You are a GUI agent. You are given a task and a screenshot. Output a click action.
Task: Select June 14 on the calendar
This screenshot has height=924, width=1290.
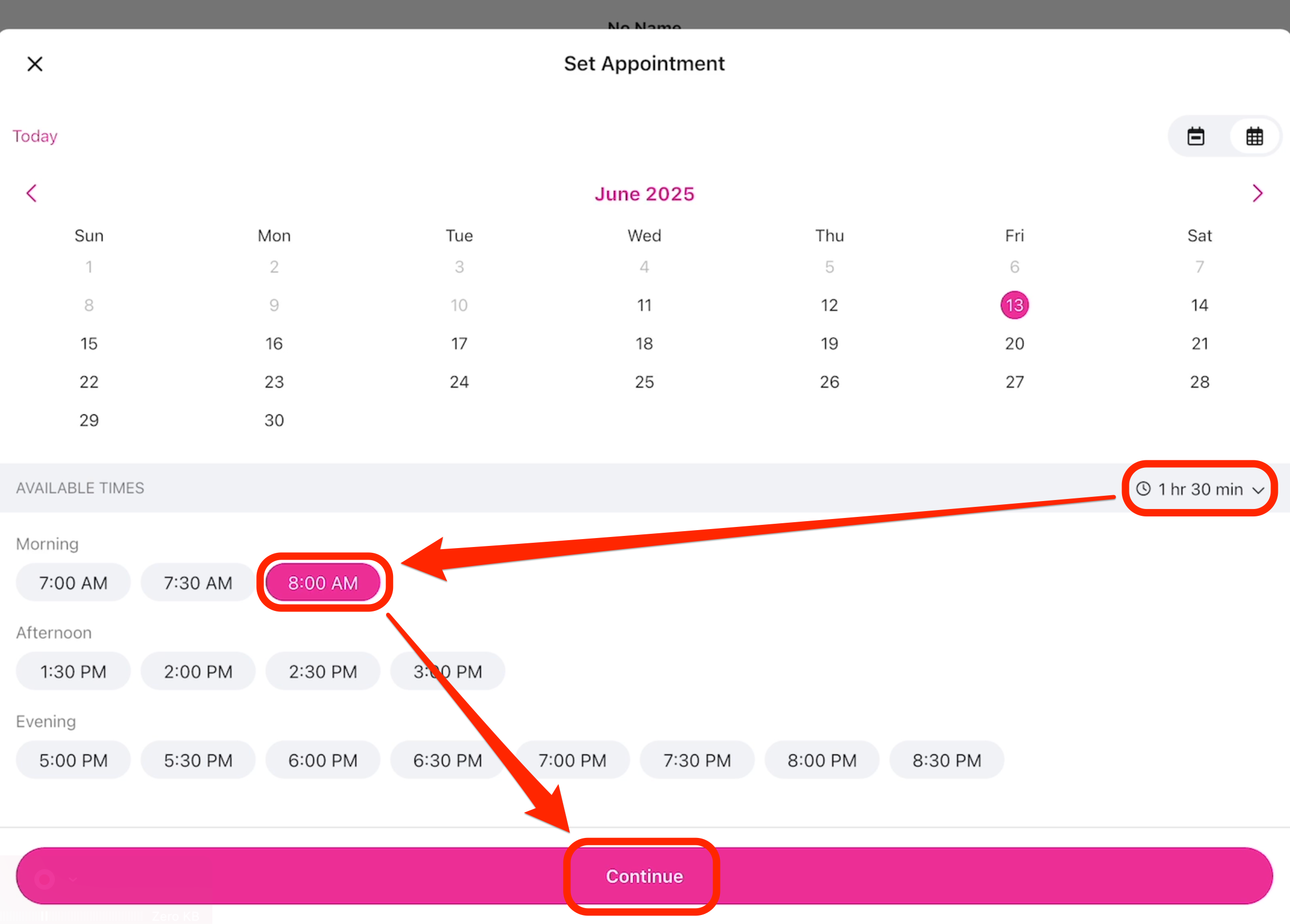click(x=1200, y=305)
